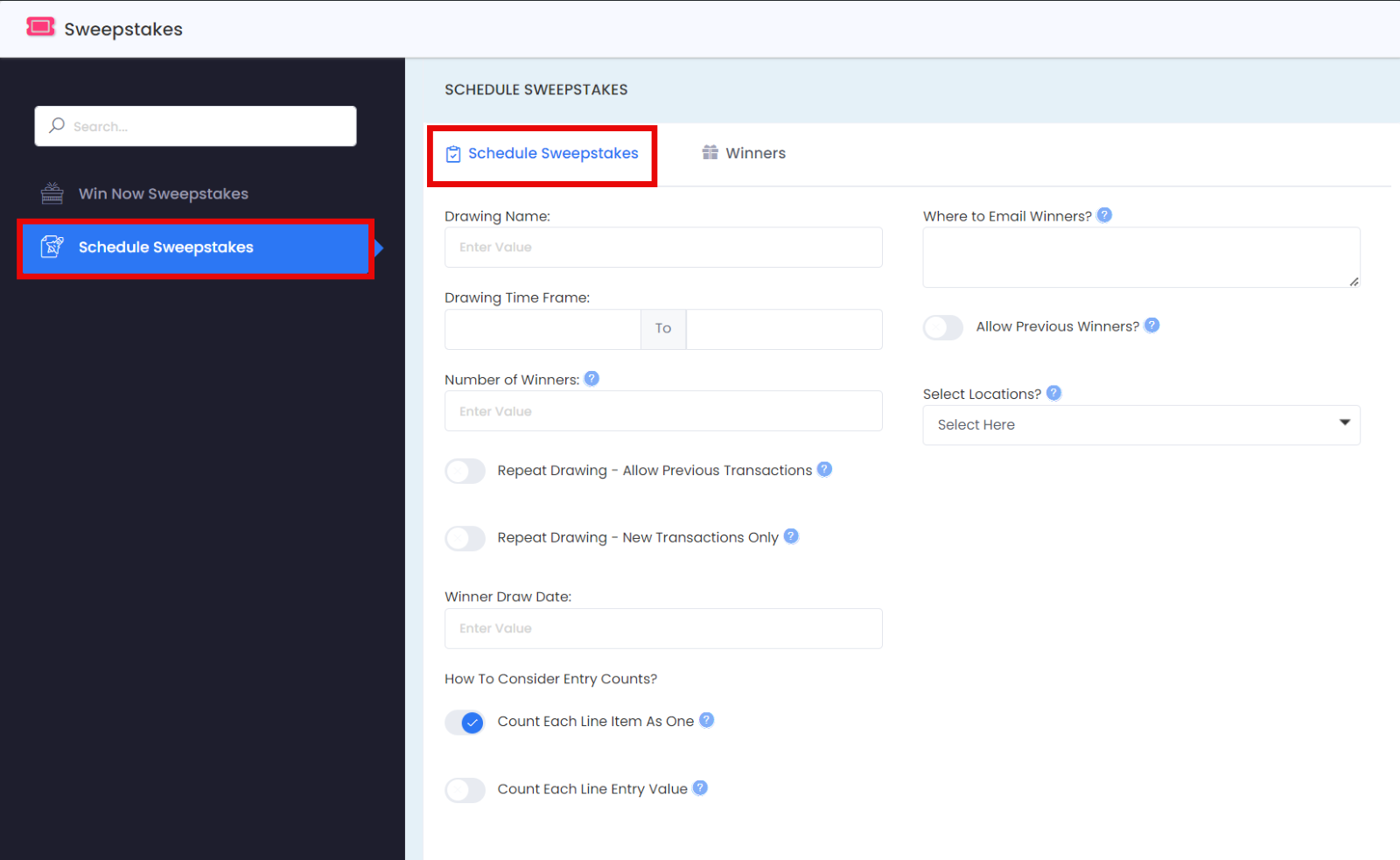The width and height of the screenshot is (1400, 860).
Task: Disable Count Each Line Item As One
Action: pyautogui.click(x=465, y=723)
